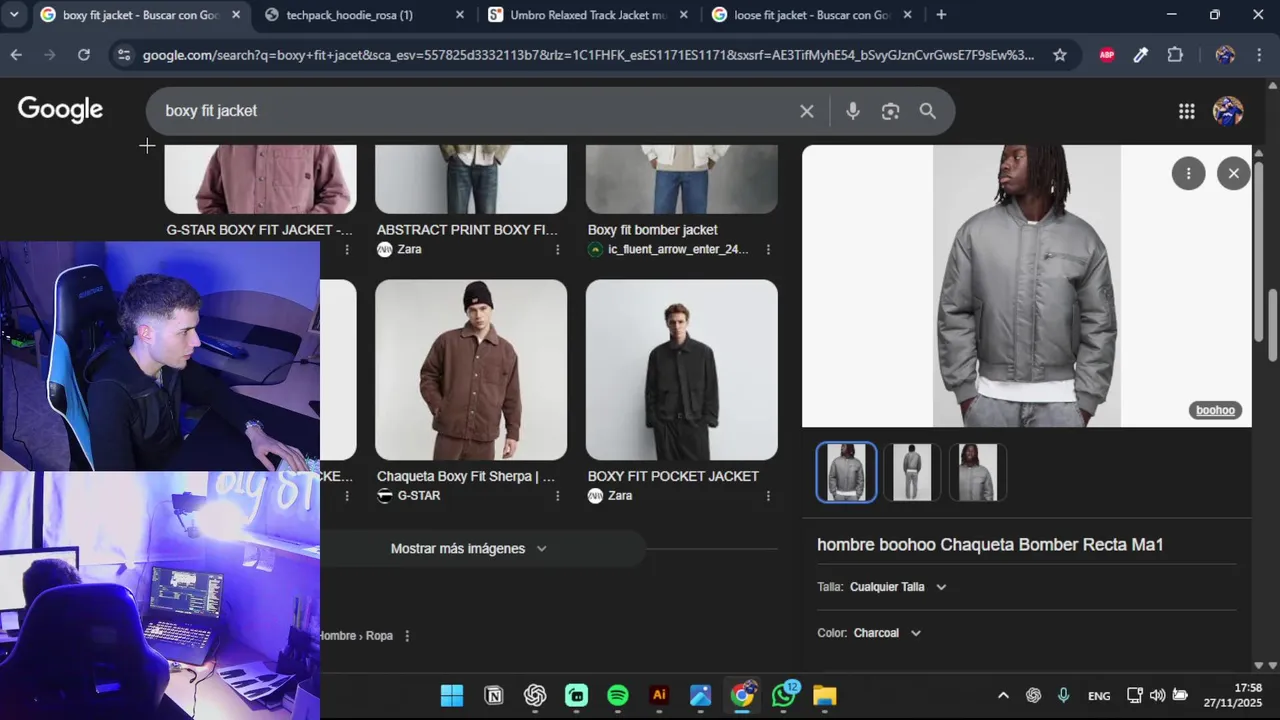
Task: Show hidden system tray icons
Action: 1003,696
